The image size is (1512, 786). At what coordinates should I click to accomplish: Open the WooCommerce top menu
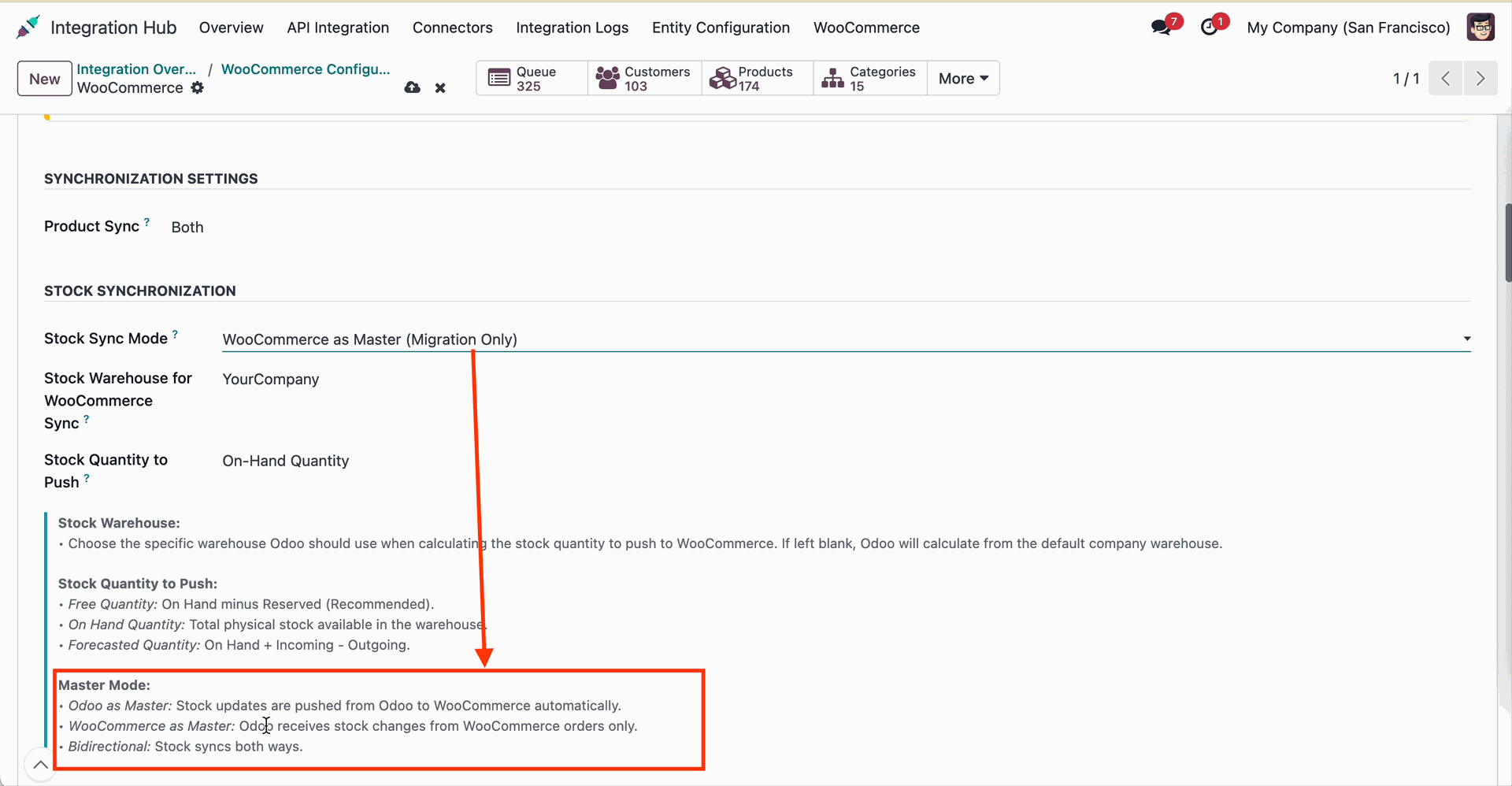coord(866,28)
